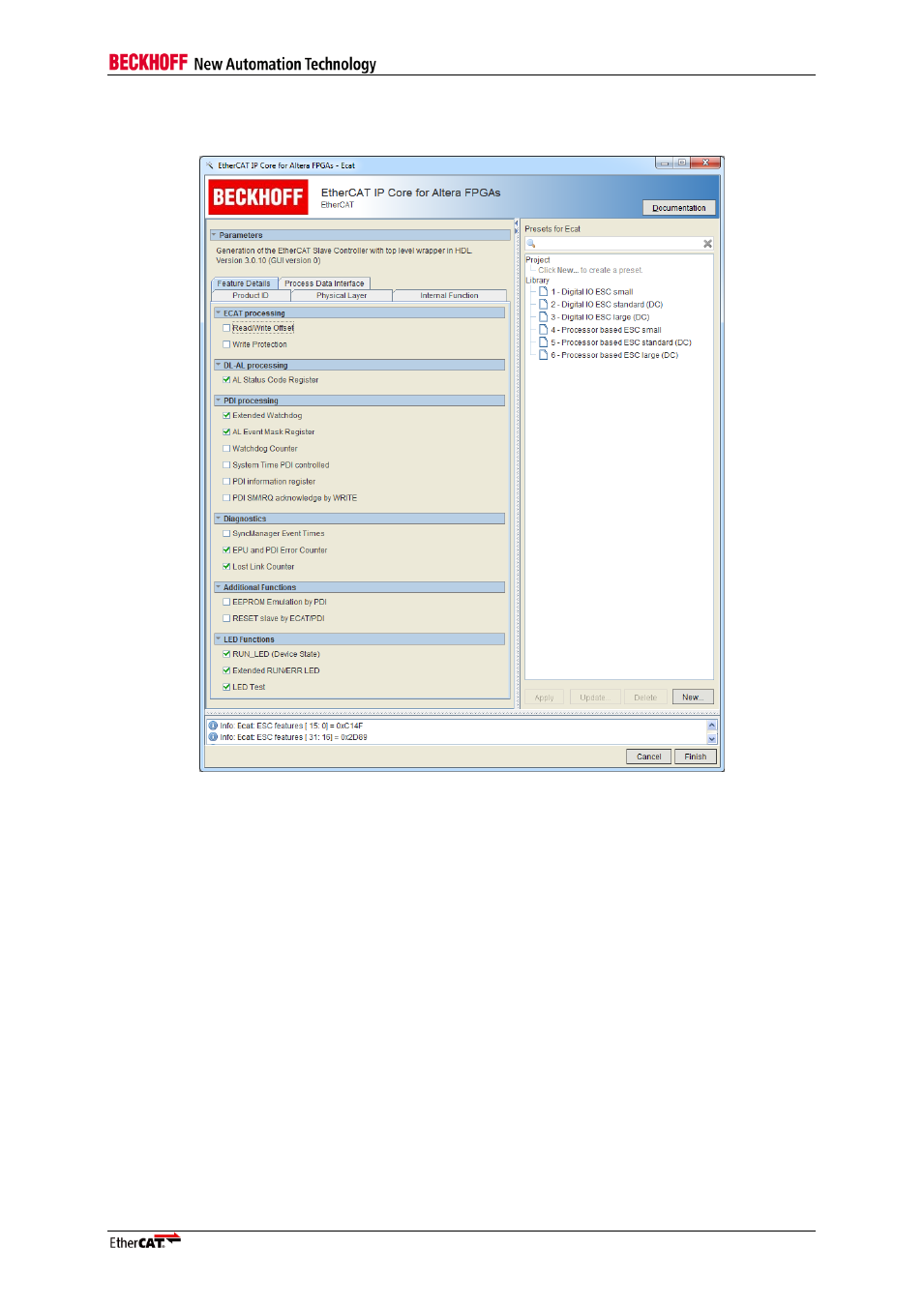Viewport: 924px width, 1306px height.
Task: Enable SyncManager Event Times
Action: tap(226, 534)
